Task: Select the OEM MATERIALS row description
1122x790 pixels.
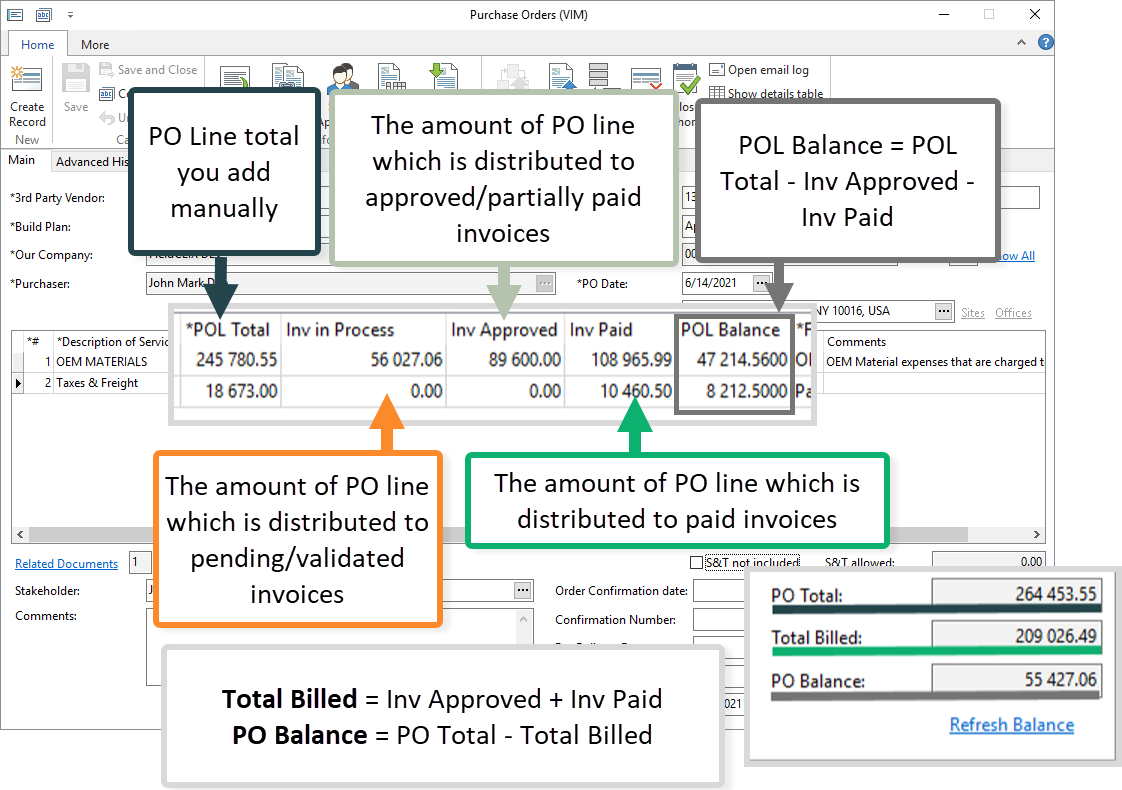Action: [x=102, y=362]
